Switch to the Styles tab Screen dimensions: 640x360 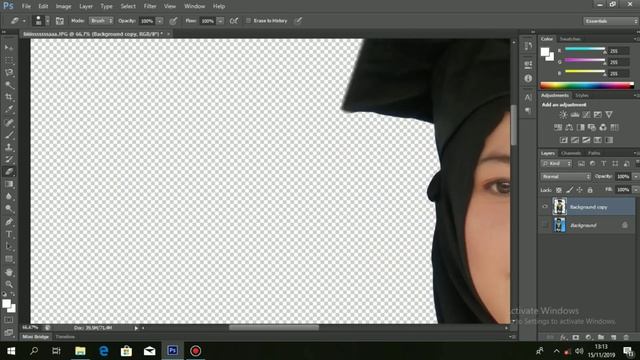point(582,96)
